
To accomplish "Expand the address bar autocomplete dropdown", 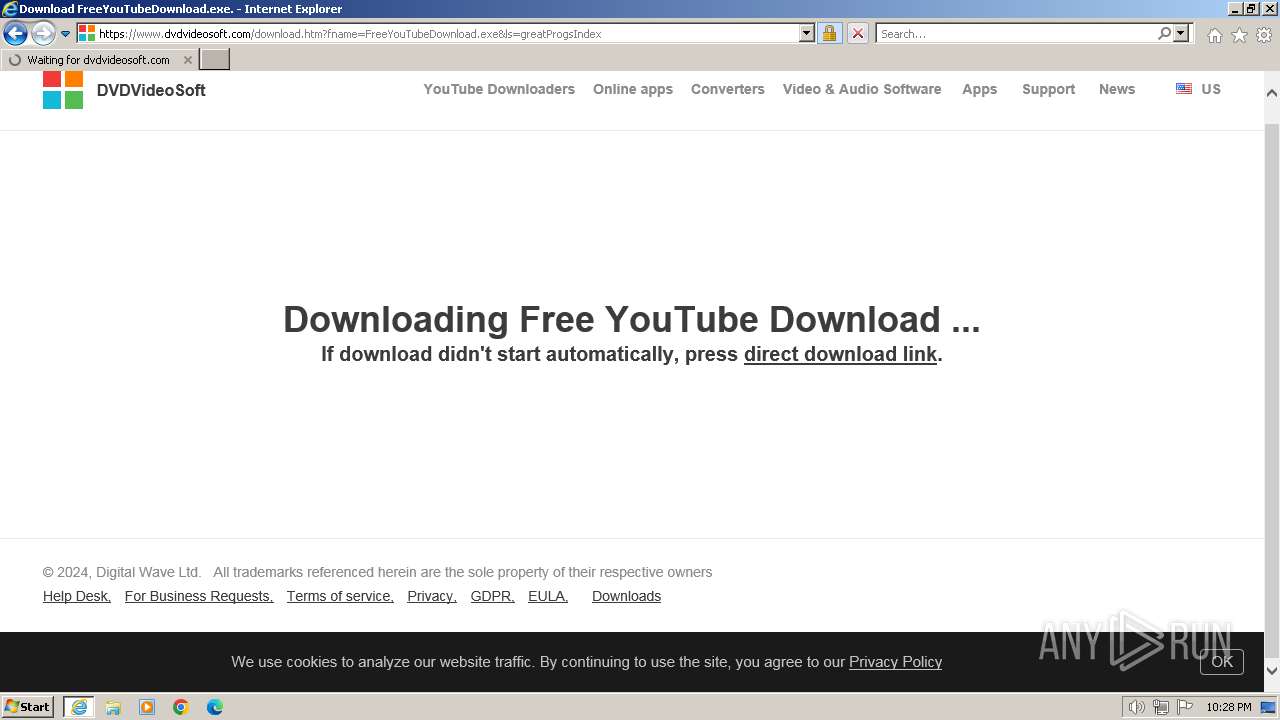I will pyautogui.click(x=807, y=33).
